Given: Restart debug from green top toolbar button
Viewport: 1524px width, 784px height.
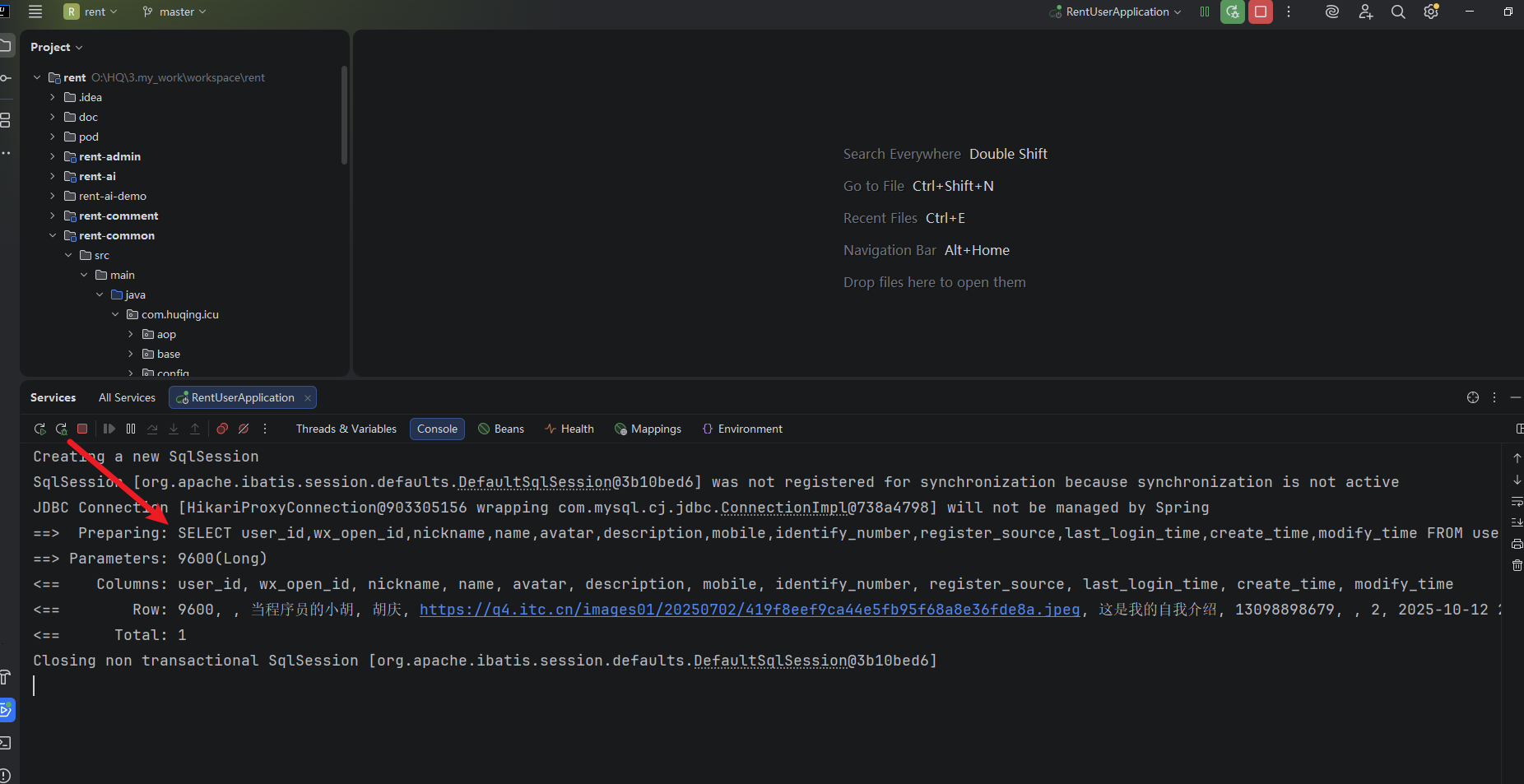Looking at the screenshot, I should click(x=1233, y=12).
